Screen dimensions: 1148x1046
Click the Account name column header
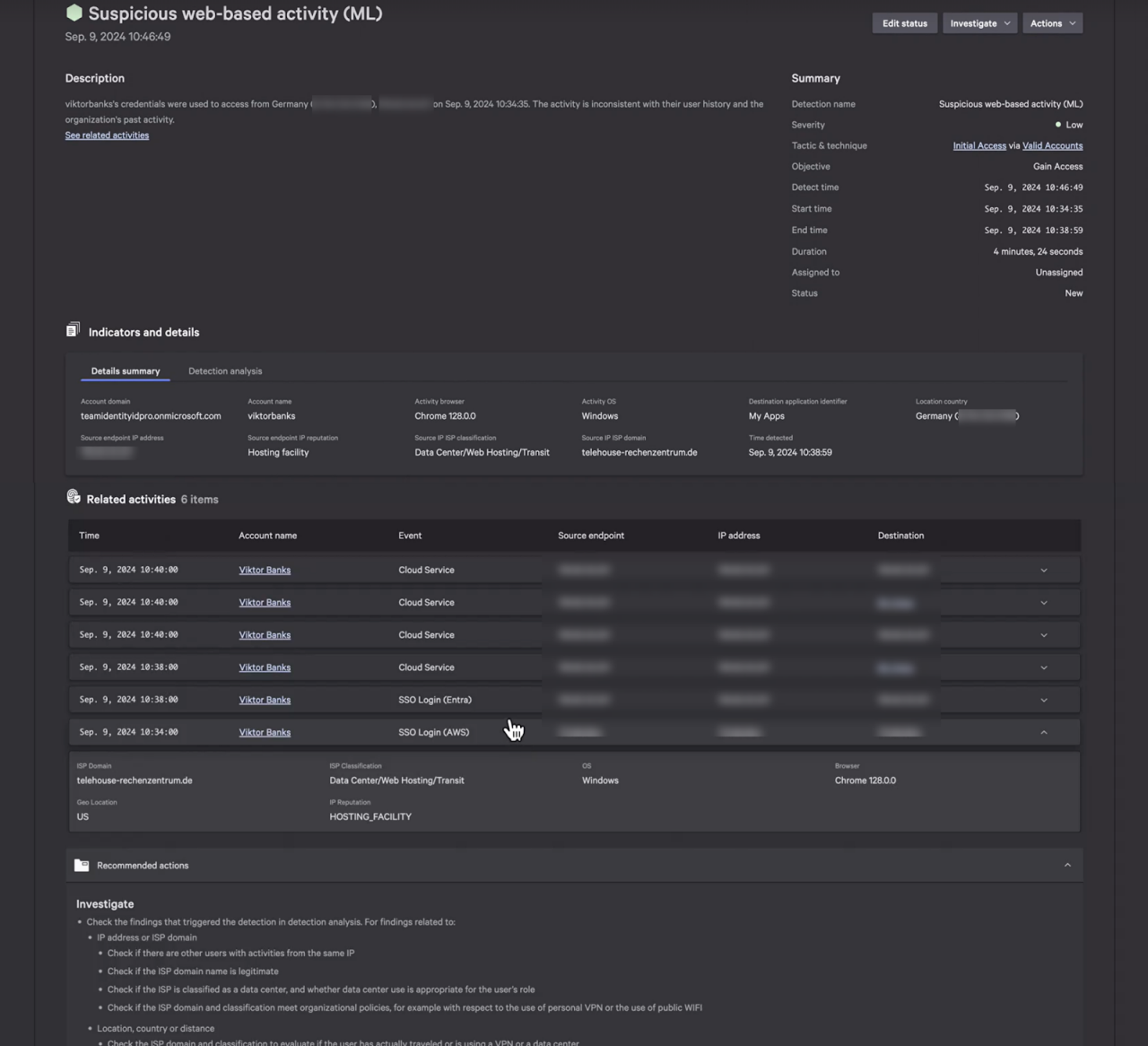(x=267, y=536)
